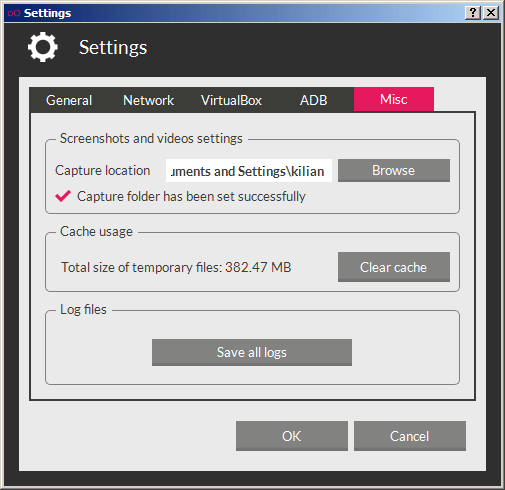Screen dimensions: 505x490
Task: Open the Network tab
Action: [x=148, y=100]
